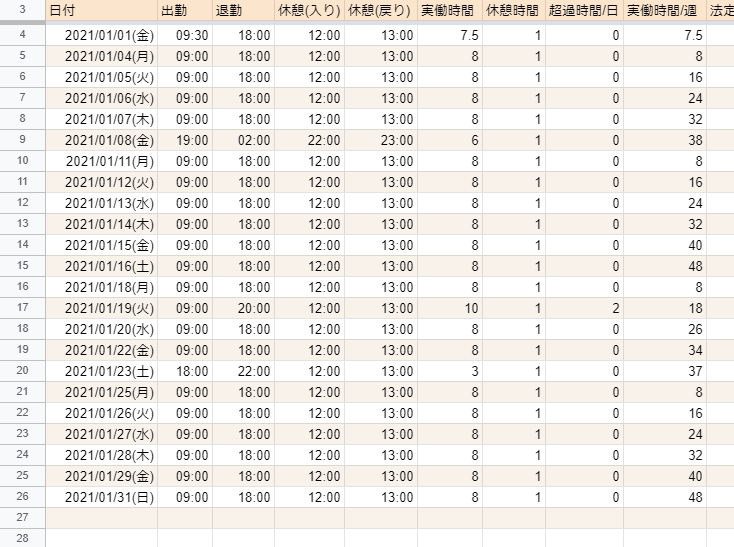Click the date cell 2021/01/19(火)

click(101, 308)
